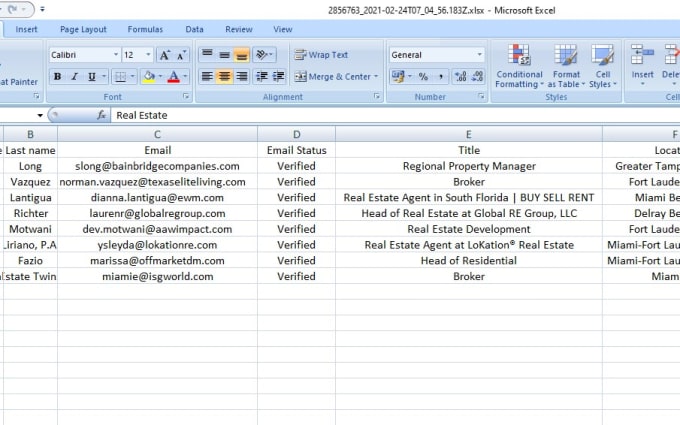Toggle Bold formatting

pos(57,77)
